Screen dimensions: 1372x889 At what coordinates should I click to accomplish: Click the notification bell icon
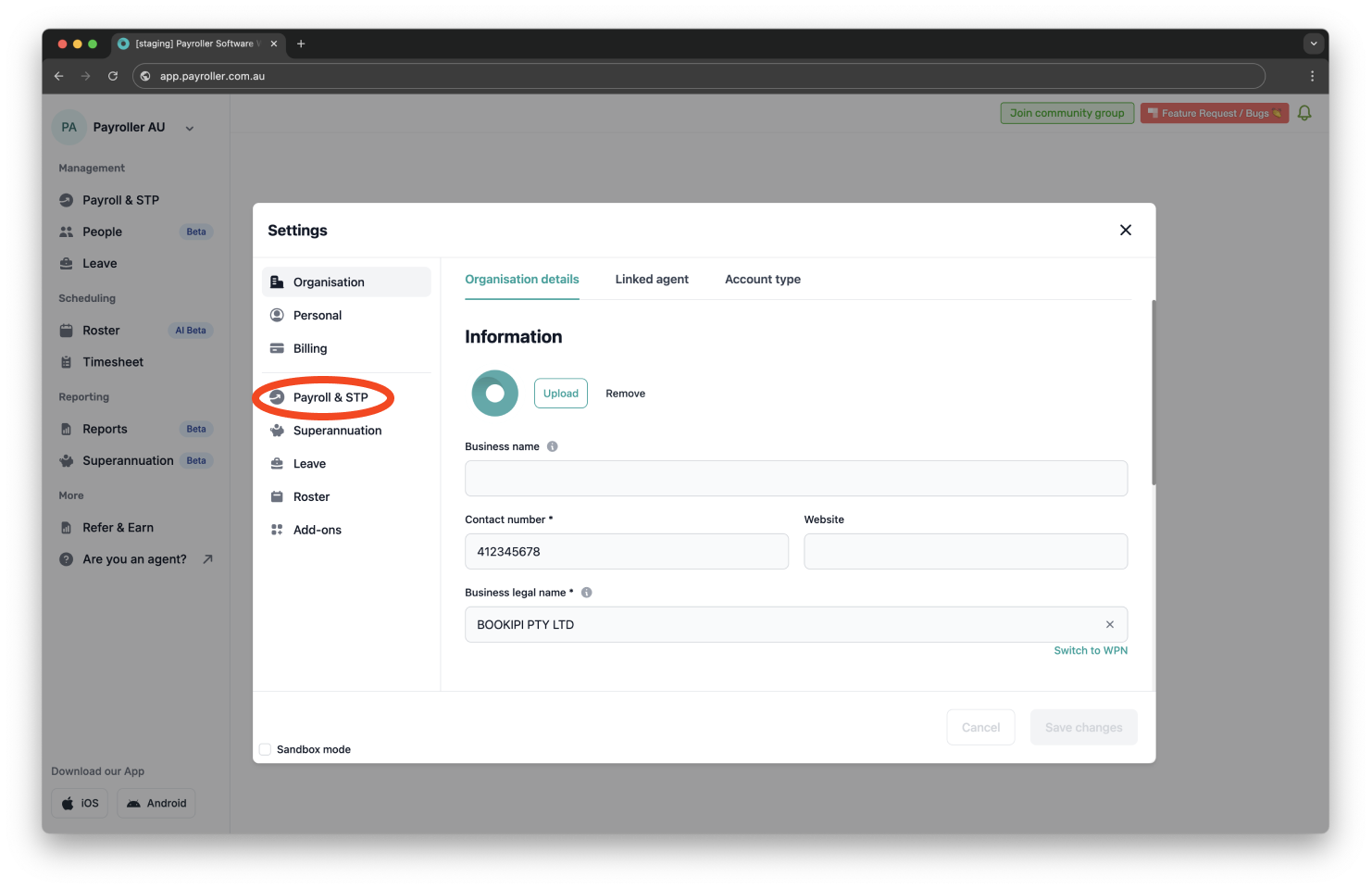[1304, 112]
